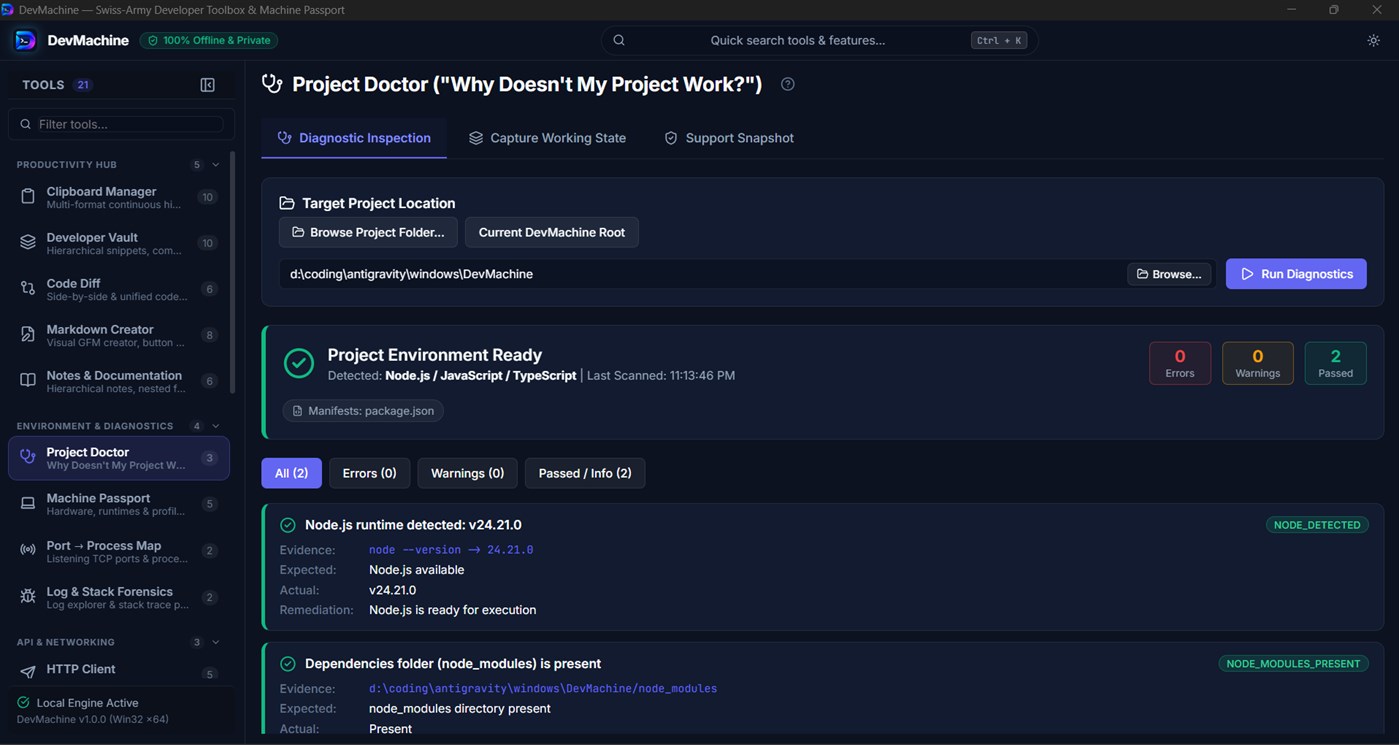1399x745 pixels.
Task: Open Markdown Creator tool
Action: (119, 335)
